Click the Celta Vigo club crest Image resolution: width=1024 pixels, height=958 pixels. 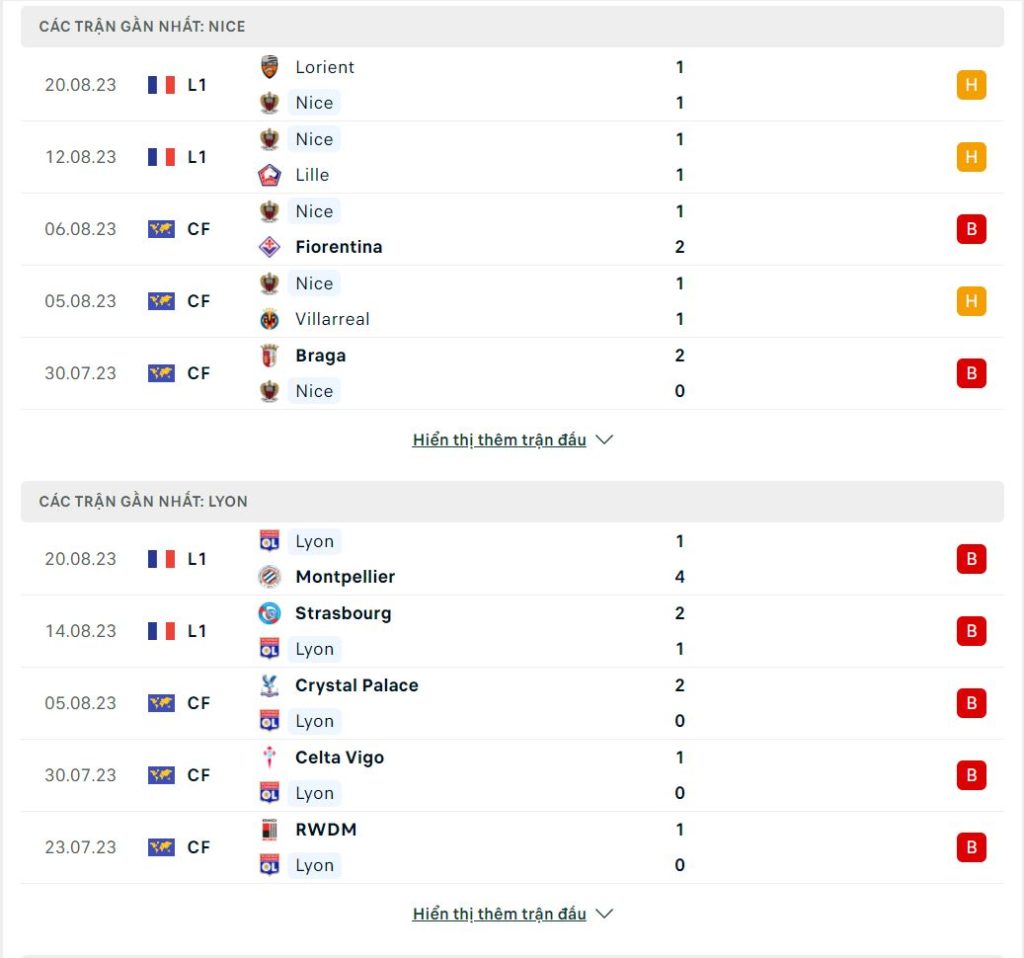coord(269,758)
